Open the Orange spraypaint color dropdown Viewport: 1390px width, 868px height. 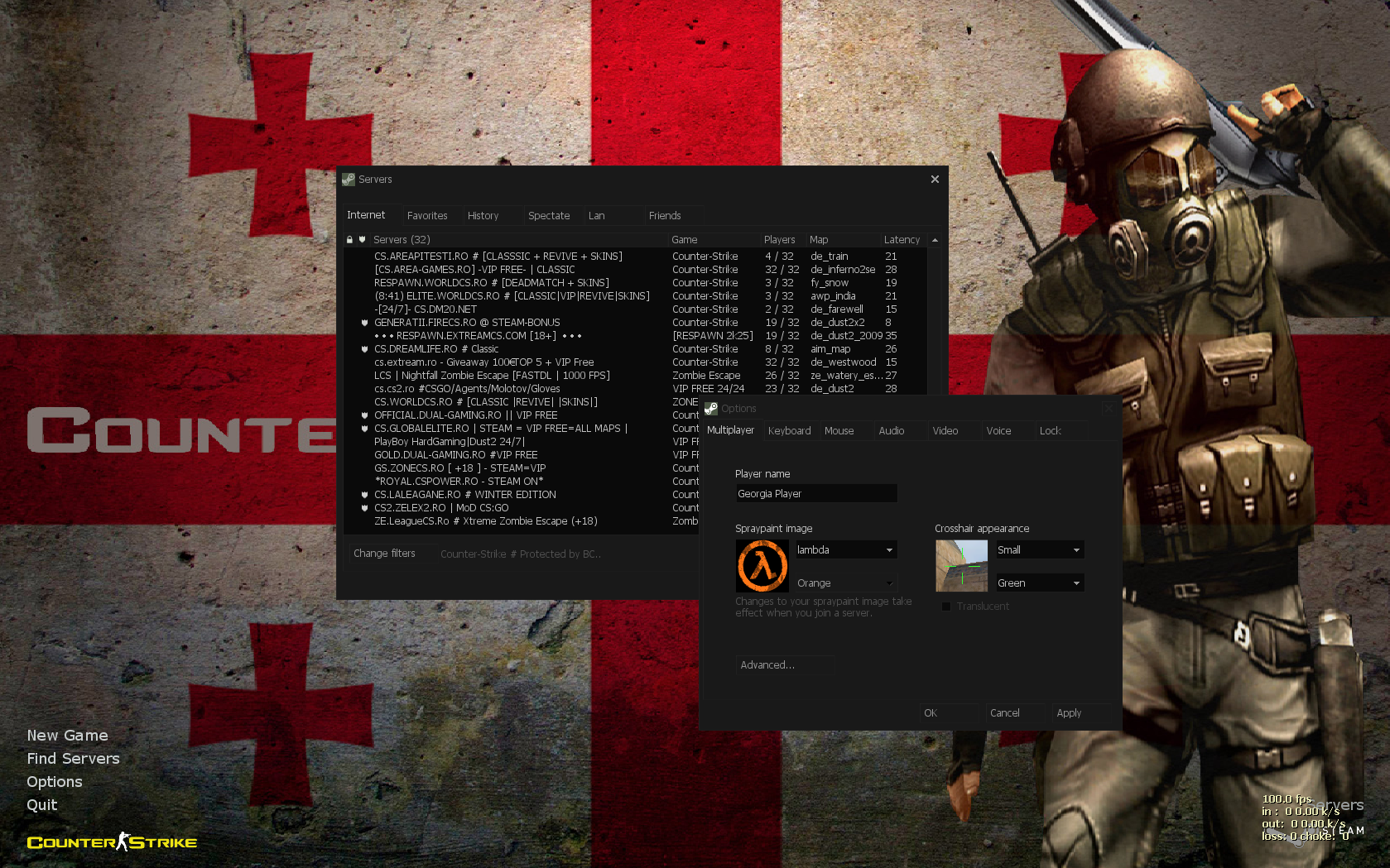[889, 583]
